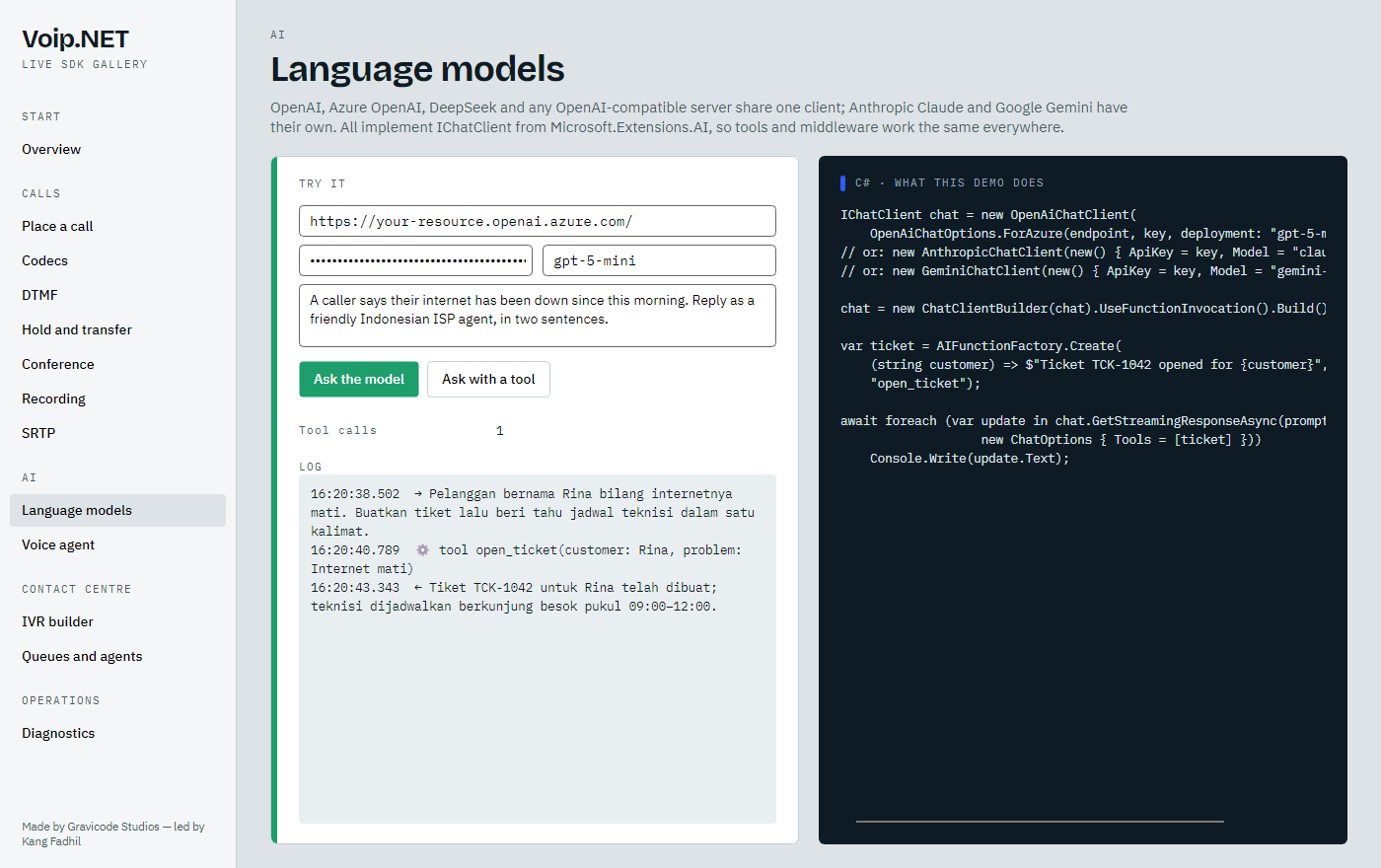Click the Ask the model button
The height and width of the screenshot is (868, 1381).
[x=359, y=380]
